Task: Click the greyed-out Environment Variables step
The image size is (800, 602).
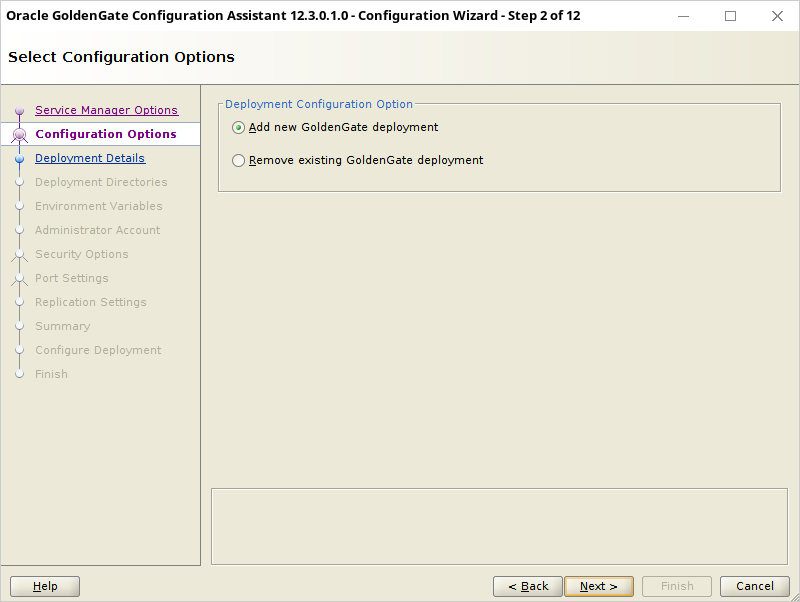Action: click(98, 206)
